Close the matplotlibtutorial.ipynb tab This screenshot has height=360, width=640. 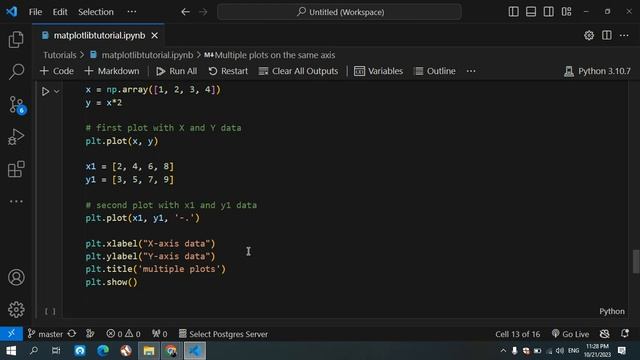[x=155, y=36]
